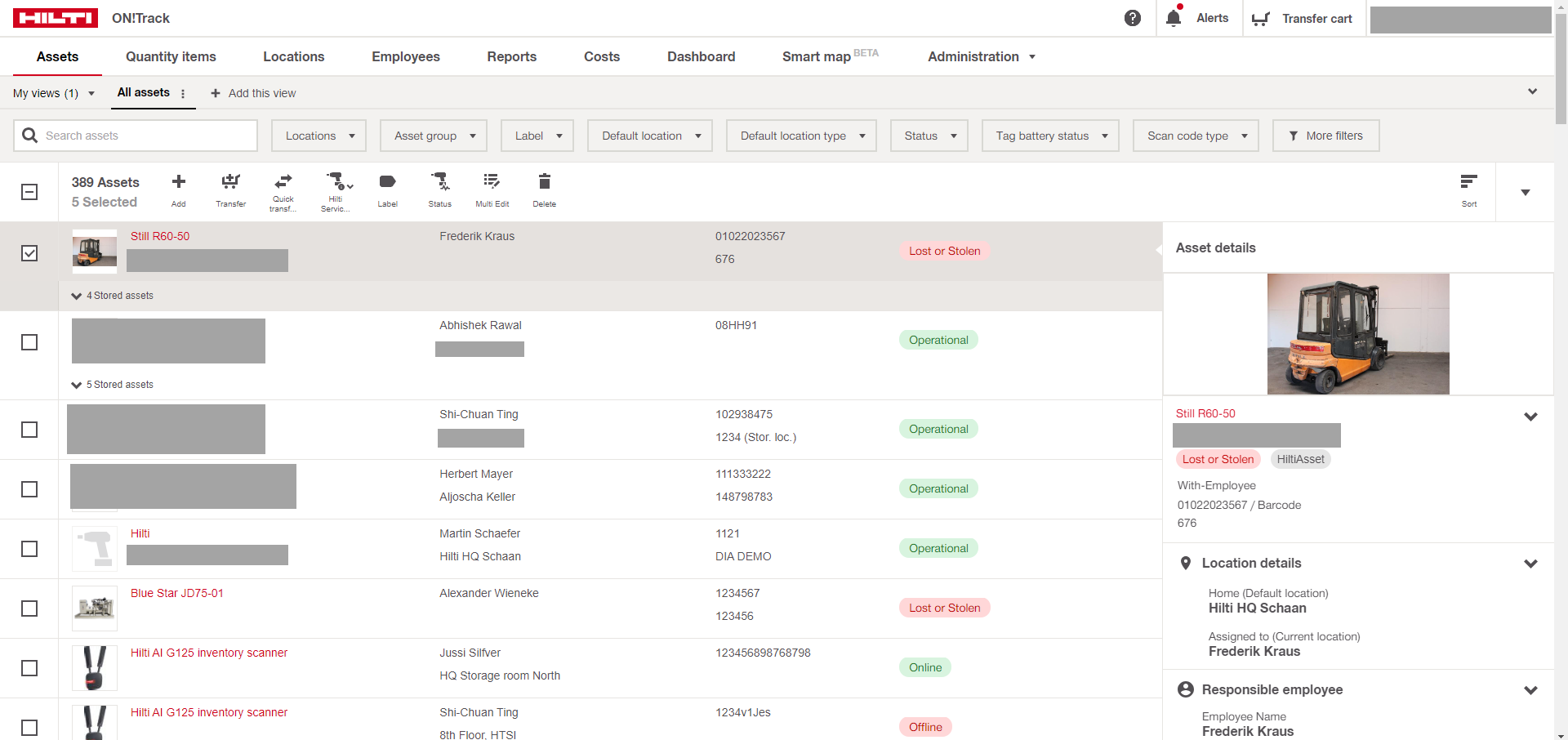Collapse the Location details section
Image resolution: width=1568 pixels, height=740 pixels.
pyautogui.click(x=1531, y=564)
